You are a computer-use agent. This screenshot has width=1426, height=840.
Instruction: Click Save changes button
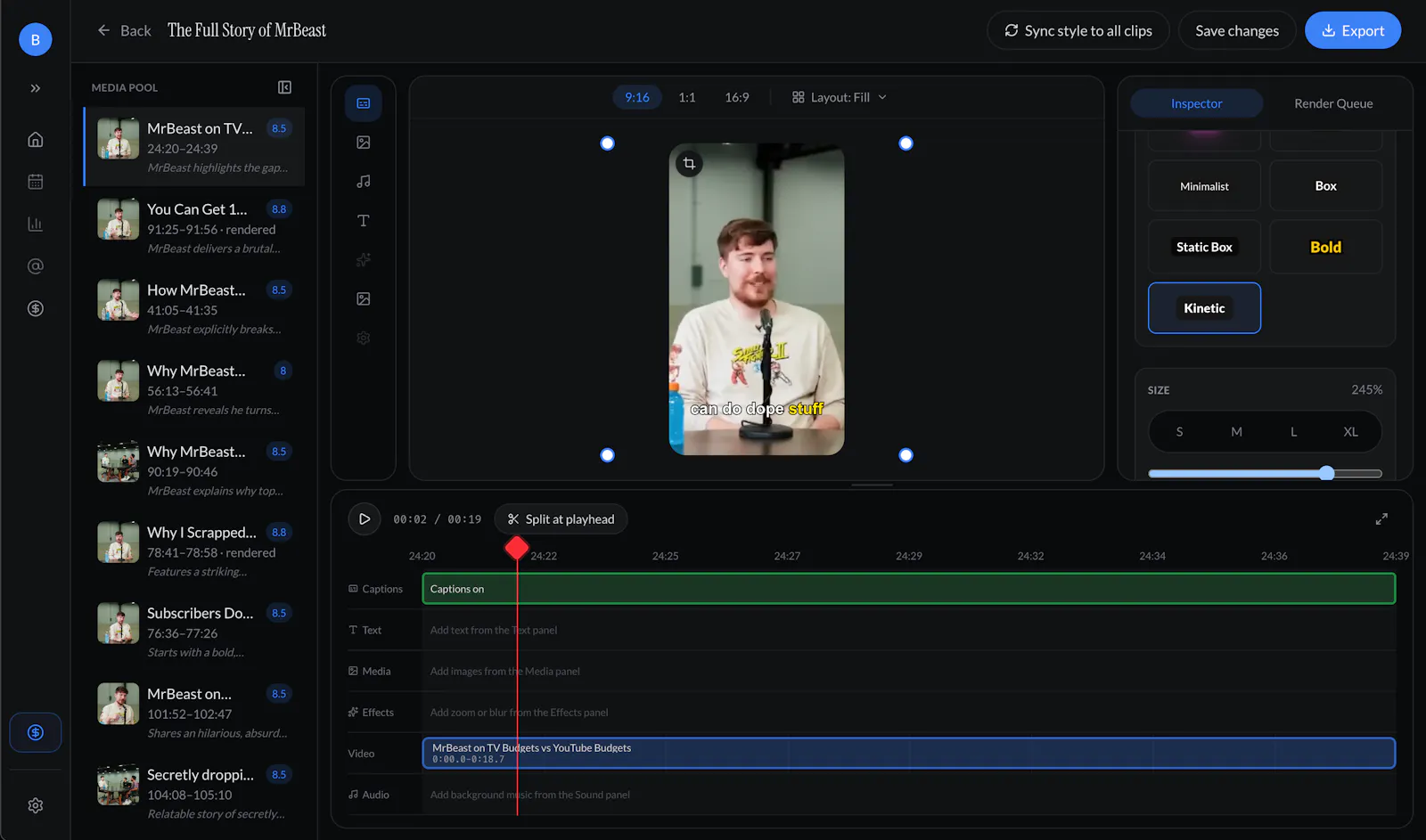click(x=1237, y=30)
